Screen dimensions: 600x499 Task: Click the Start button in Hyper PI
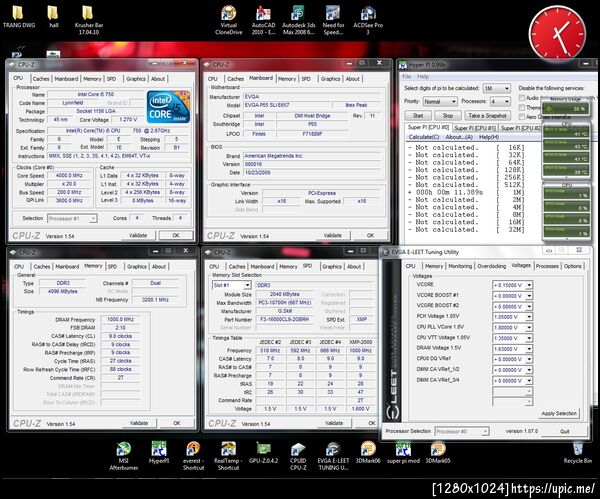coord(418,115)
